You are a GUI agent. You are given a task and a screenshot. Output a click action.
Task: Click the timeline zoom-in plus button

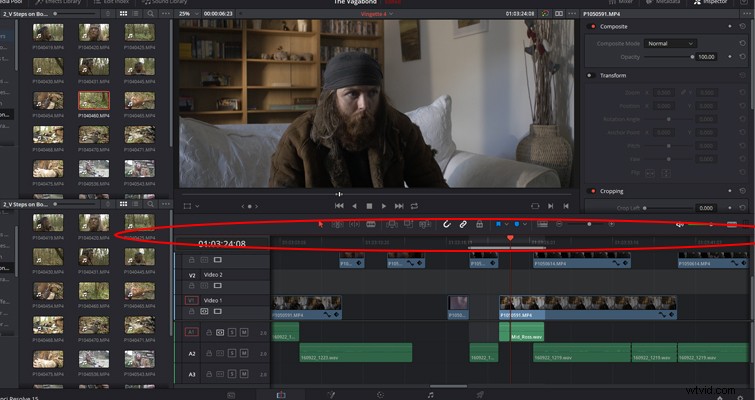(x=612, y=224)
